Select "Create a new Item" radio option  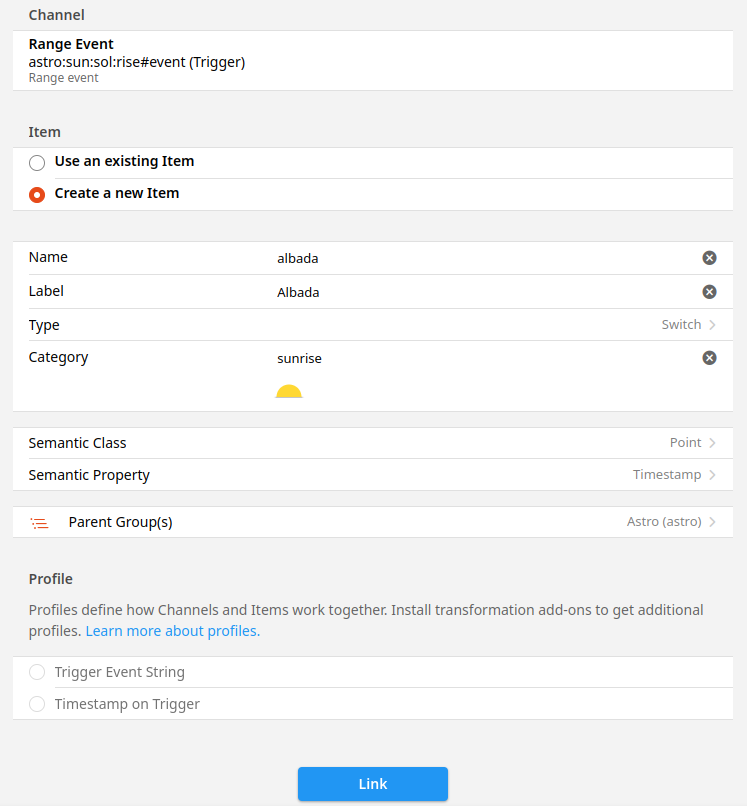37,194
